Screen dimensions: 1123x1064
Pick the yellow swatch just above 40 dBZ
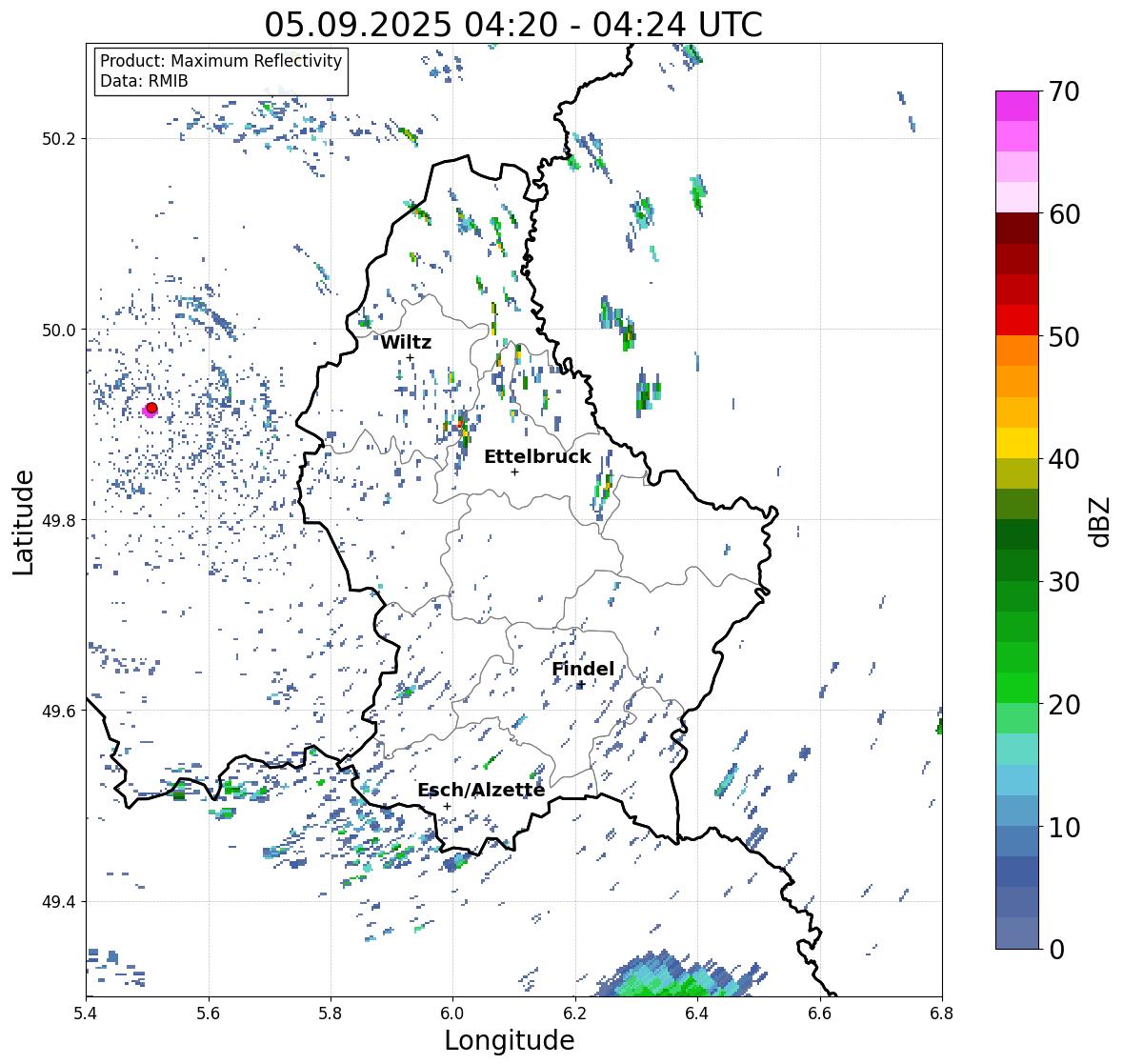point(1017,443)
